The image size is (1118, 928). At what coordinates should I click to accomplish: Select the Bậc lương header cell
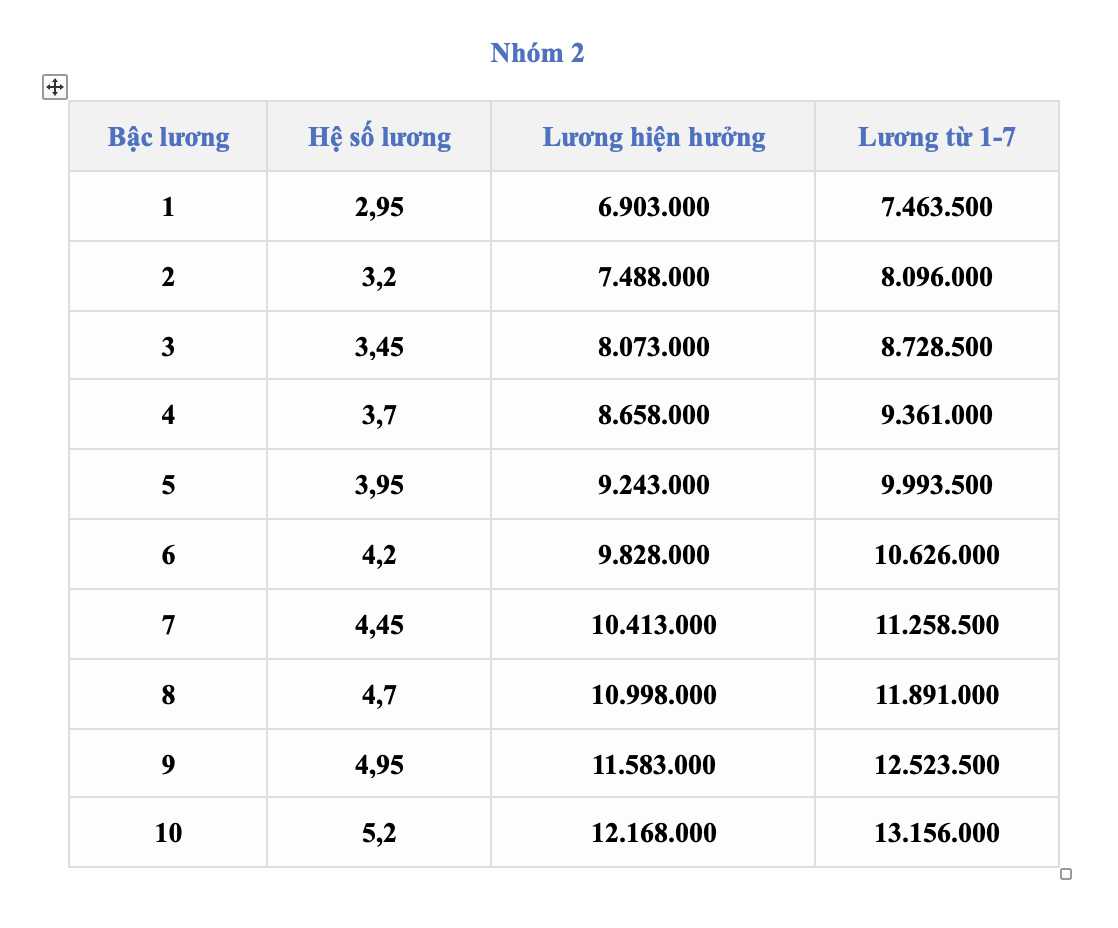pyautogui.click(x=168, y=136)
